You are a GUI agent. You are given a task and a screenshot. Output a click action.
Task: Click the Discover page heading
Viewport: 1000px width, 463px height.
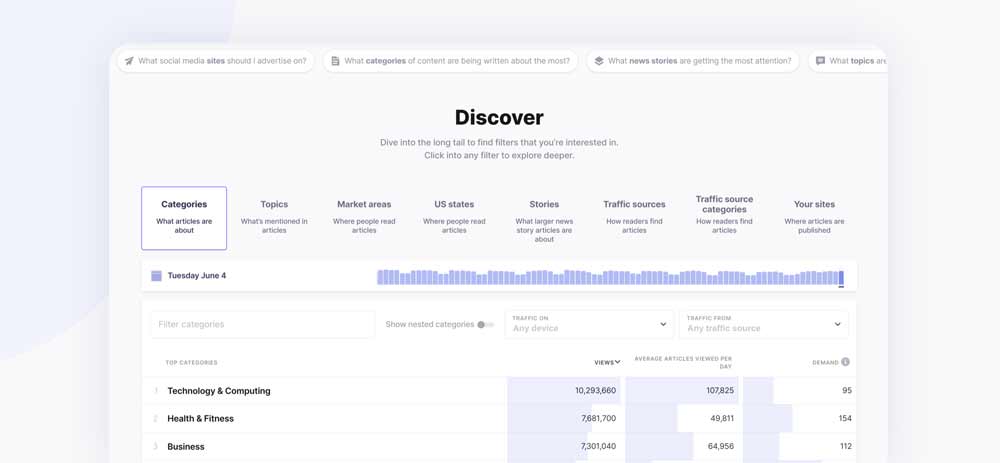tap(499, 117)
